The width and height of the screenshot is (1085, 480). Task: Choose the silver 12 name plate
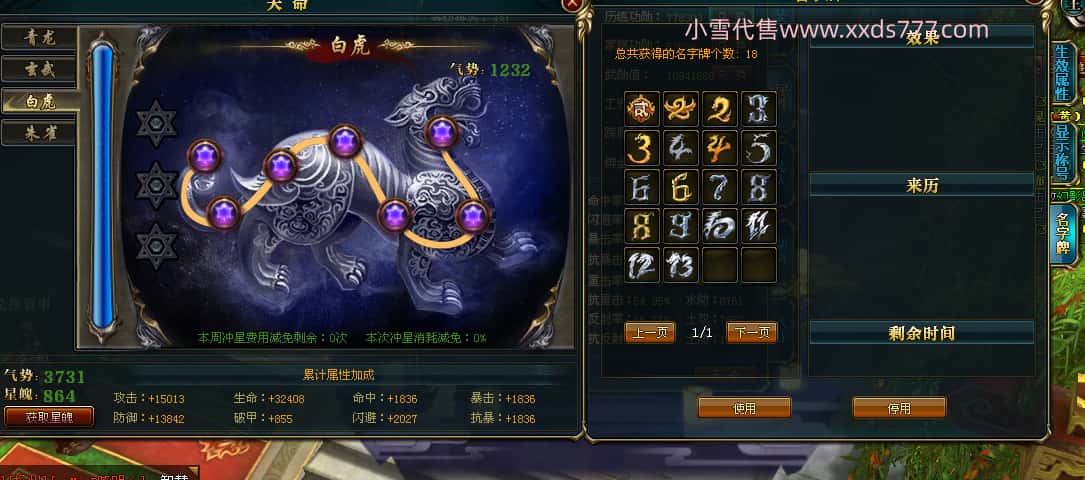click(641, 265)
